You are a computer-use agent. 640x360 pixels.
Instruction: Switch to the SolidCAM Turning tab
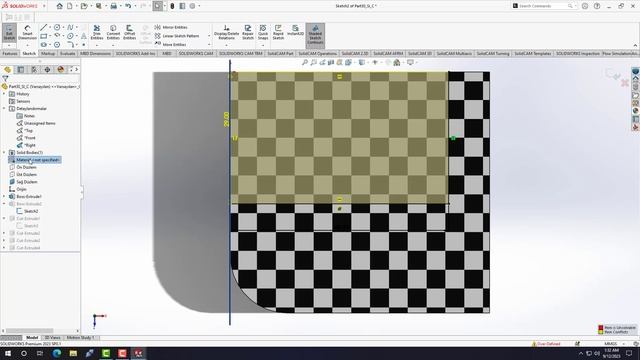[493, 53]
